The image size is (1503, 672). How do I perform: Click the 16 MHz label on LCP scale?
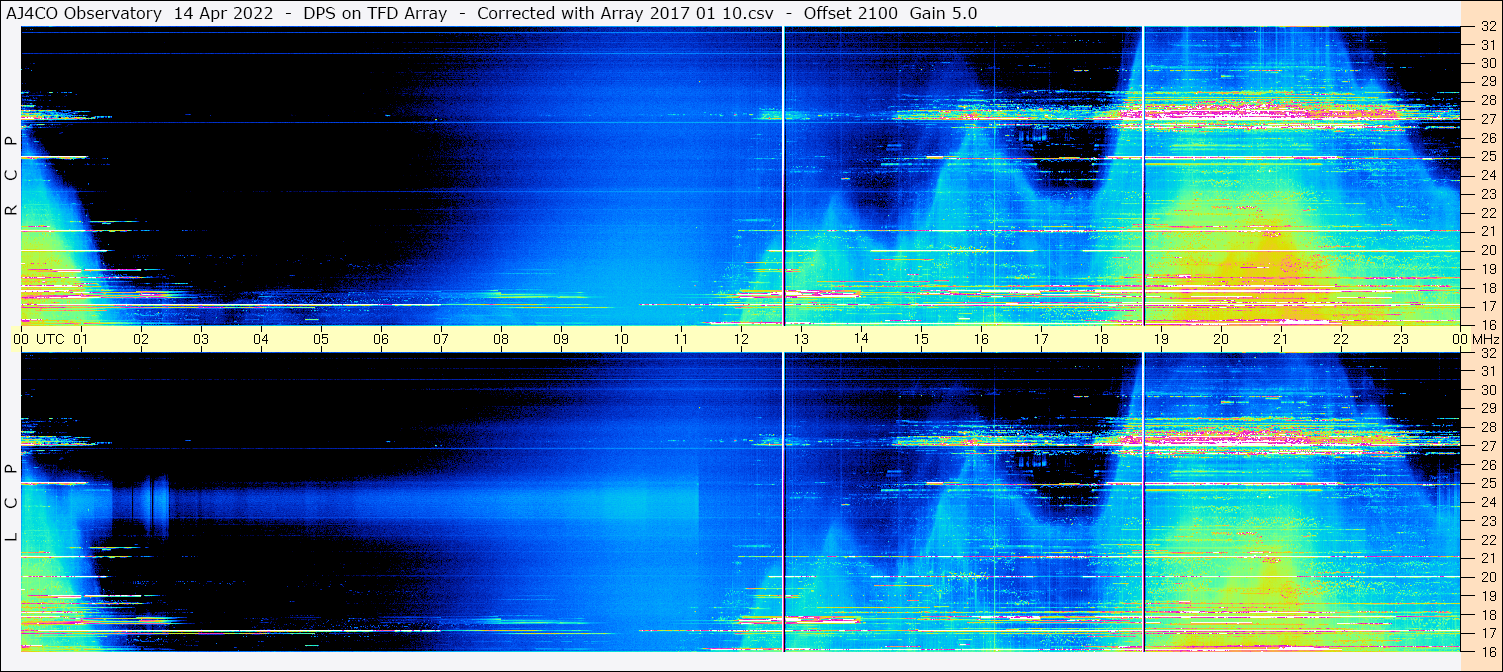1487,651
